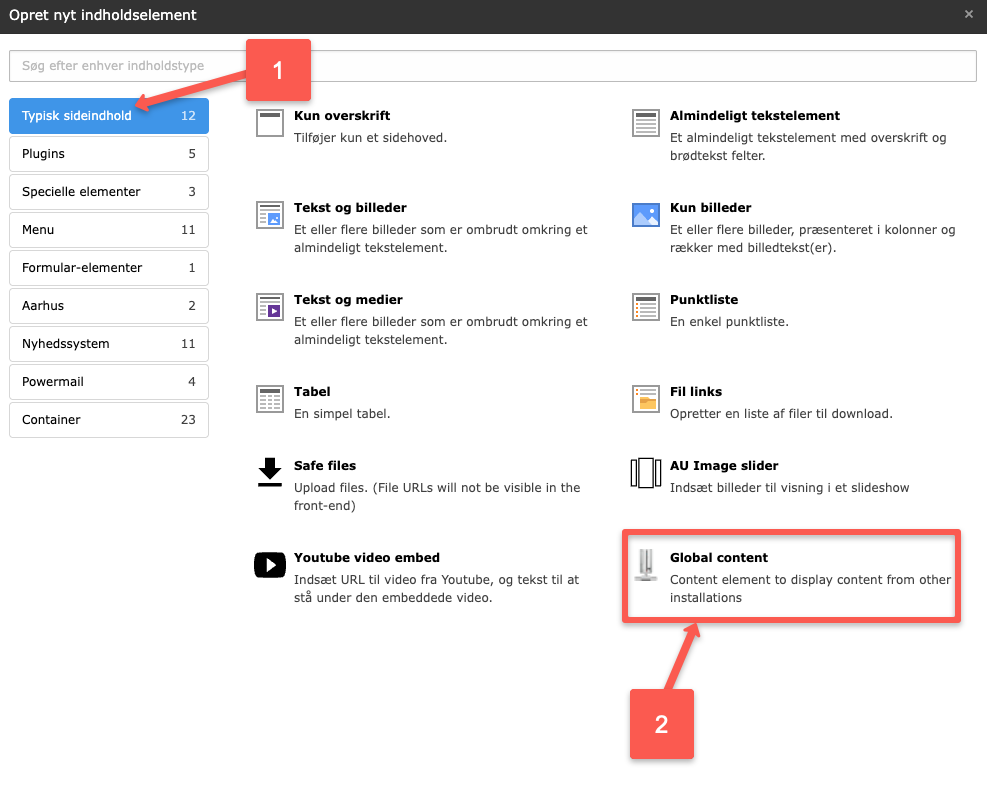Select the Kun billeder image icon

click(646, 215)
